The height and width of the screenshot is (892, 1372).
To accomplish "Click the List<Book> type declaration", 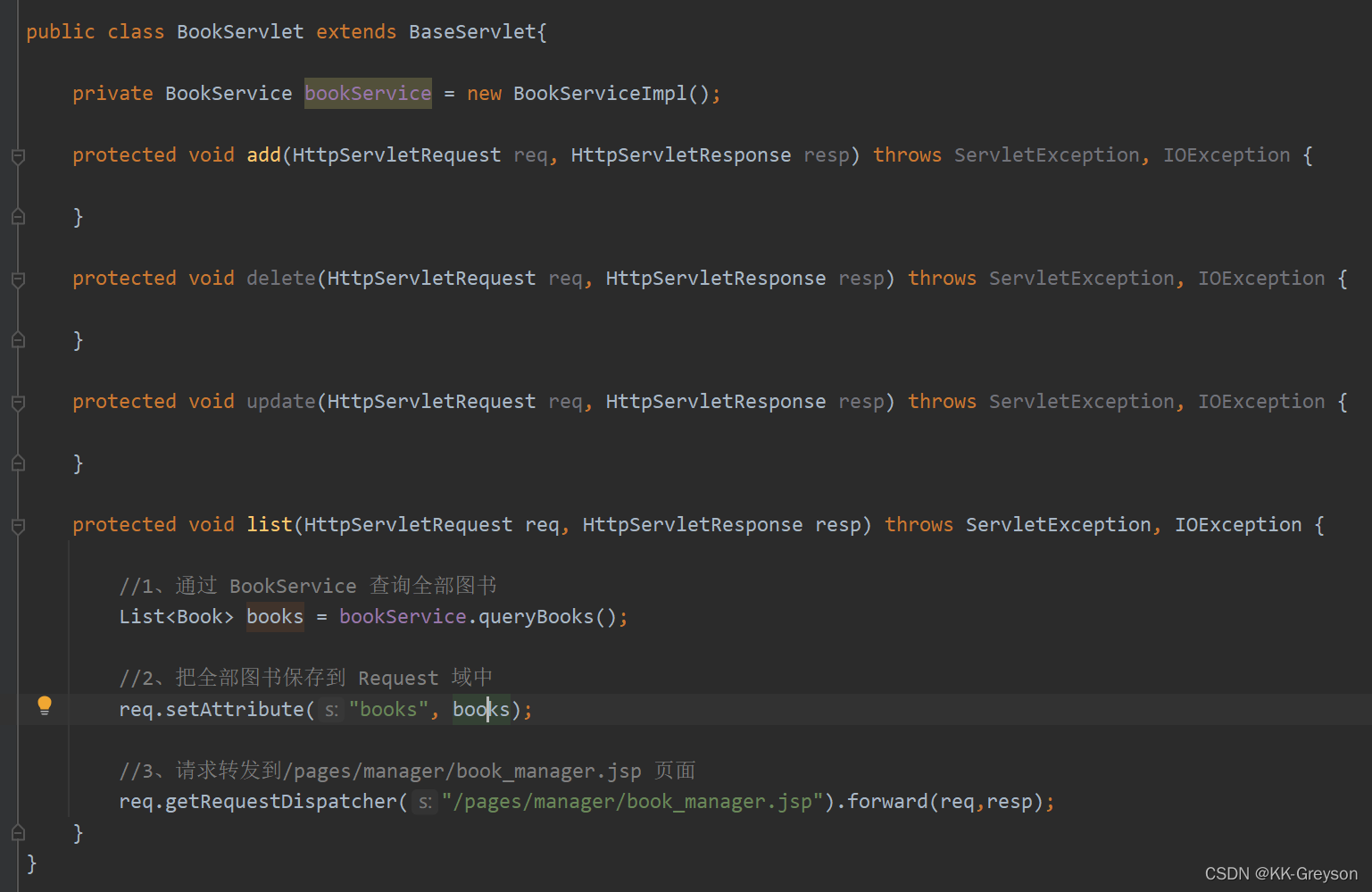I will coord(177,617).
